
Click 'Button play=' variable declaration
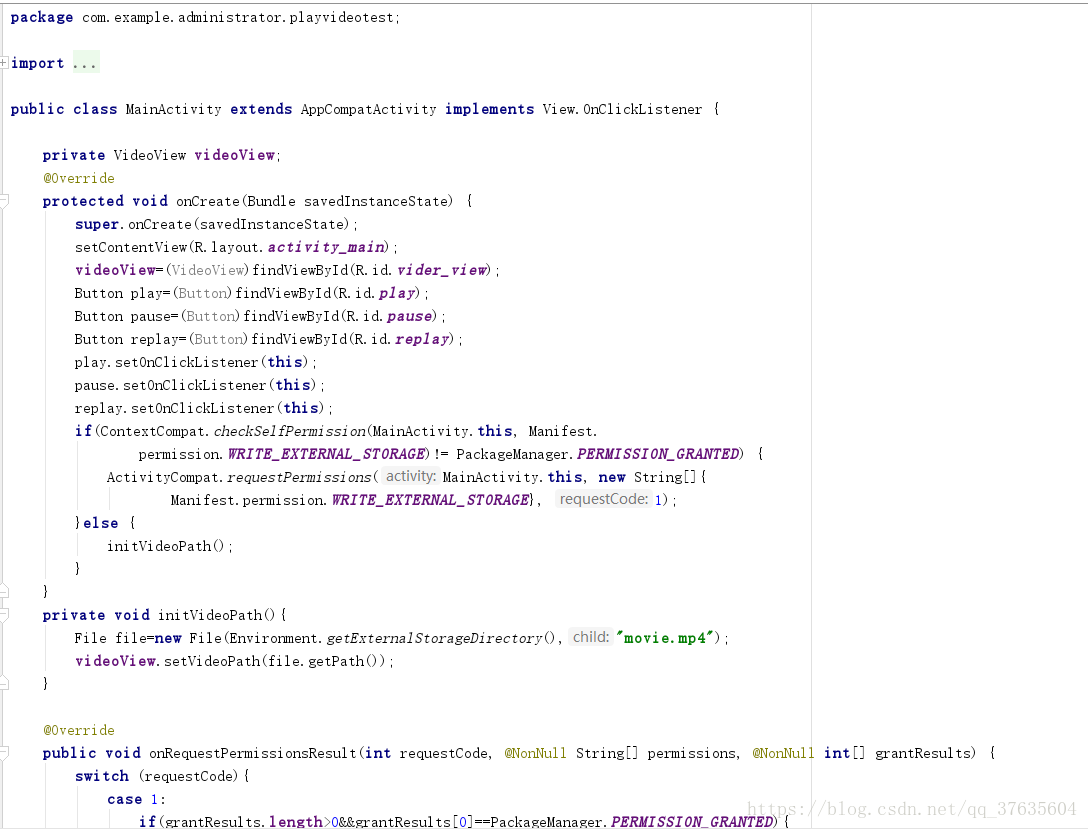pyautogui.click(x=122, y=293)
